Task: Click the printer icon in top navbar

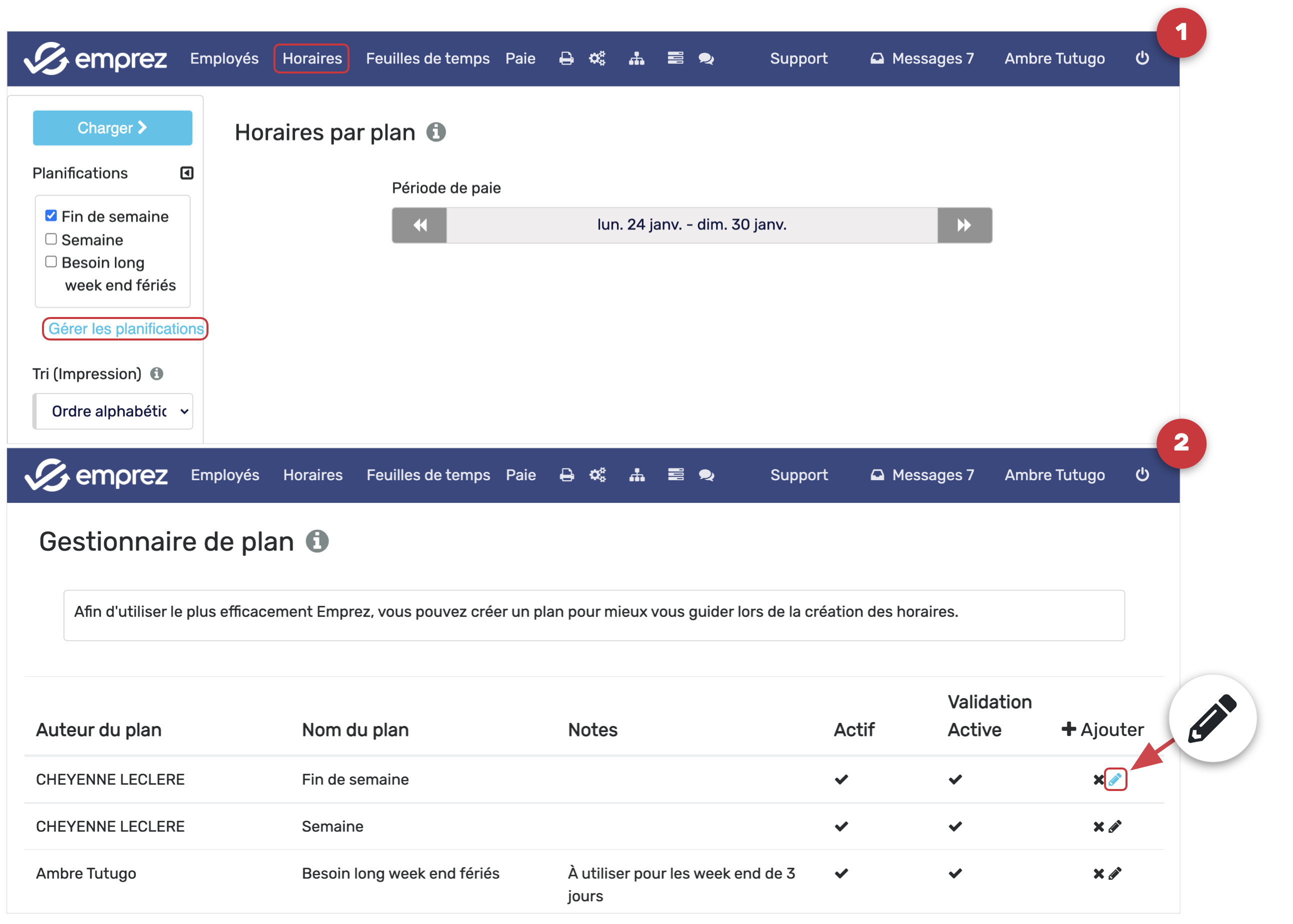Action: pos(566,58)
